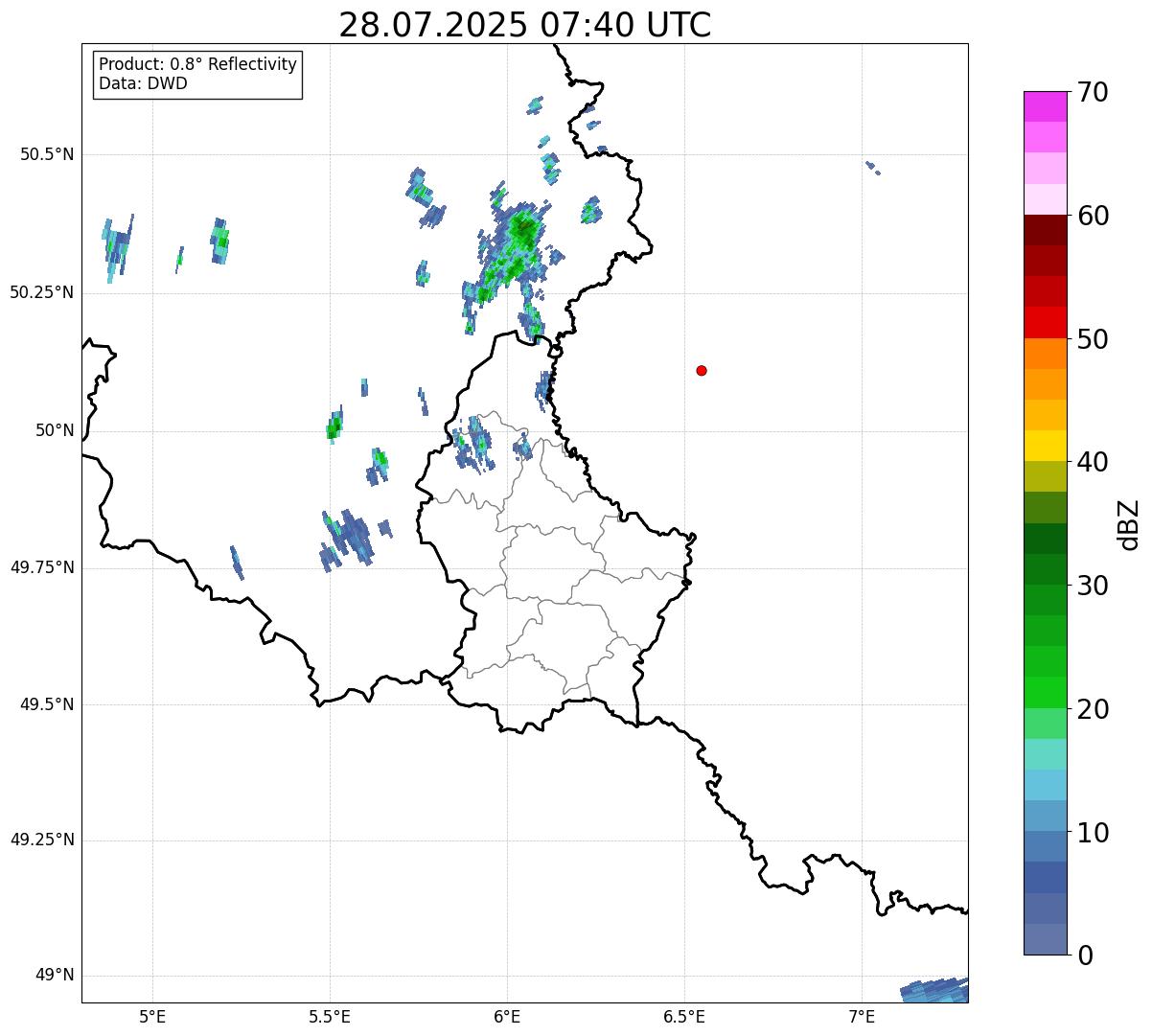Pick the orange colorbar swatch below 50
Screen dimensions: 1152x1036
click(x=1045, y=354)
